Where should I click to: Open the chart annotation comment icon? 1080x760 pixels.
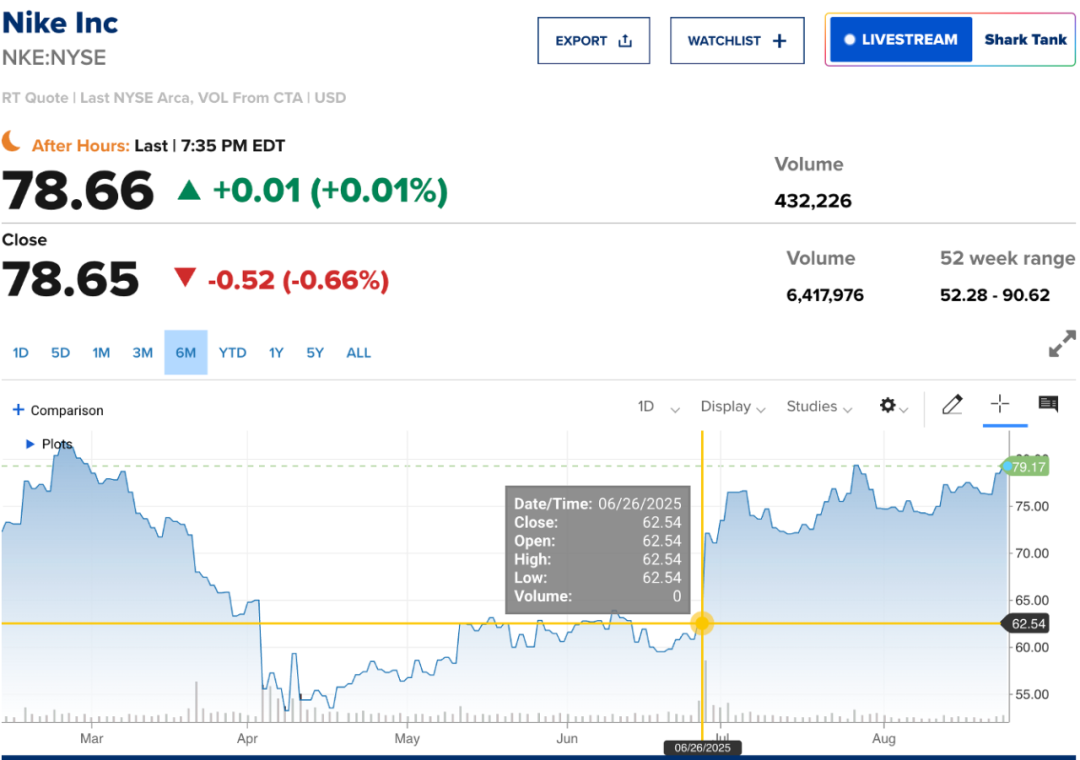pos(1048,404)
